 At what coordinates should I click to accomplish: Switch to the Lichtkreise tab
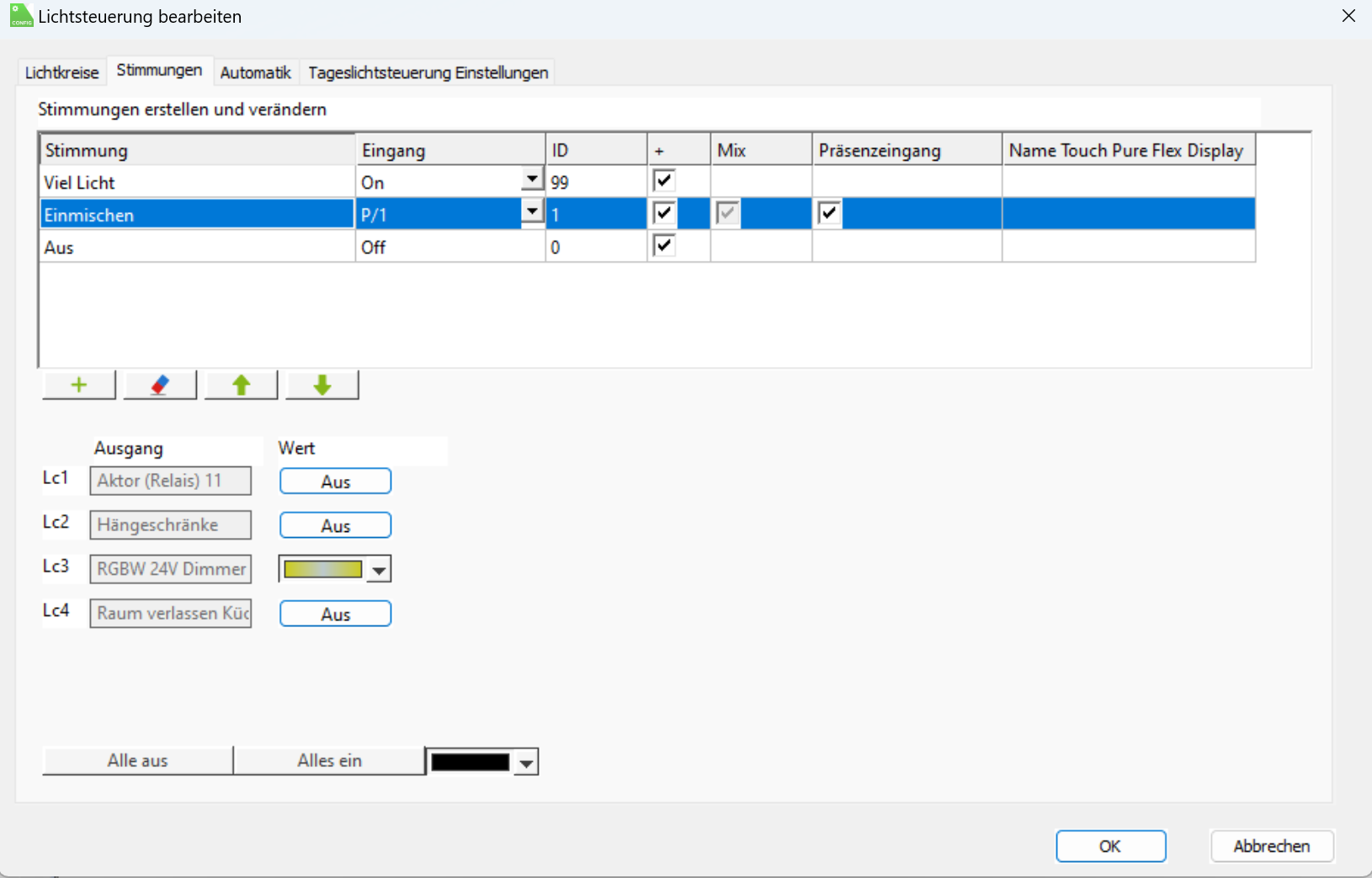point(61,72)
